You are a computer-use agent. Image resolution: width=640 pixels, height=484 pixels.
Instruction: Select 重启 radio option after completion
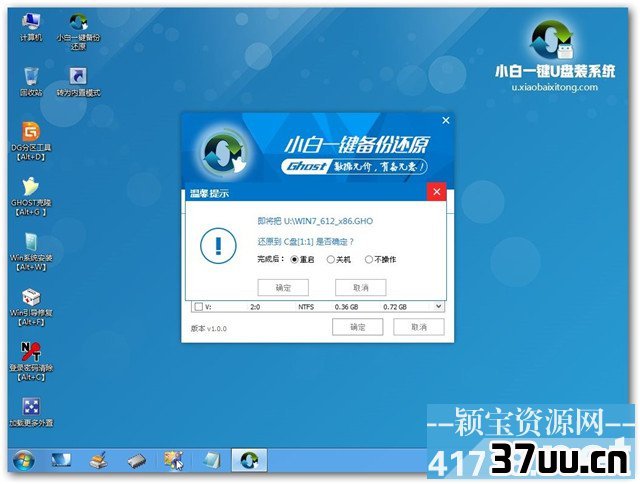click(302, 260)
